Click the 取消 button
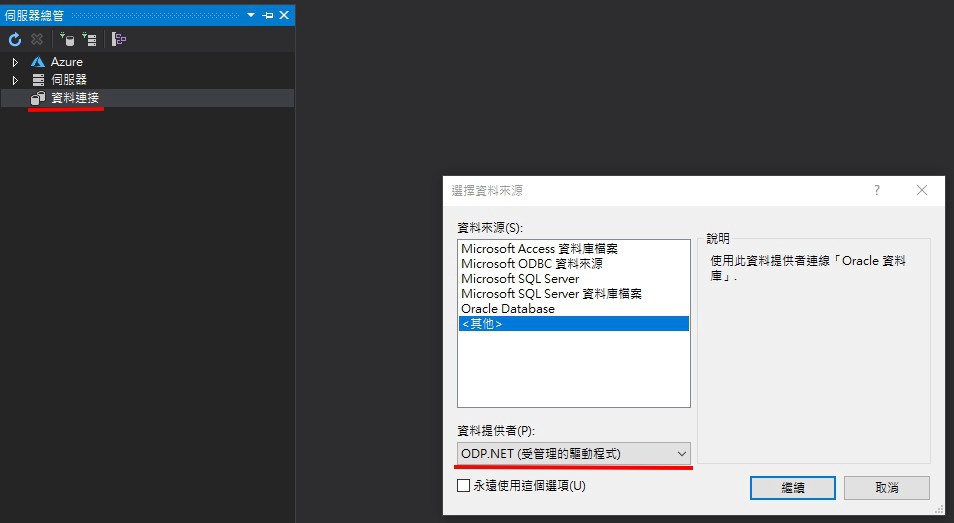Viewport: 954px width, 523px height. [x=886, y=488]
